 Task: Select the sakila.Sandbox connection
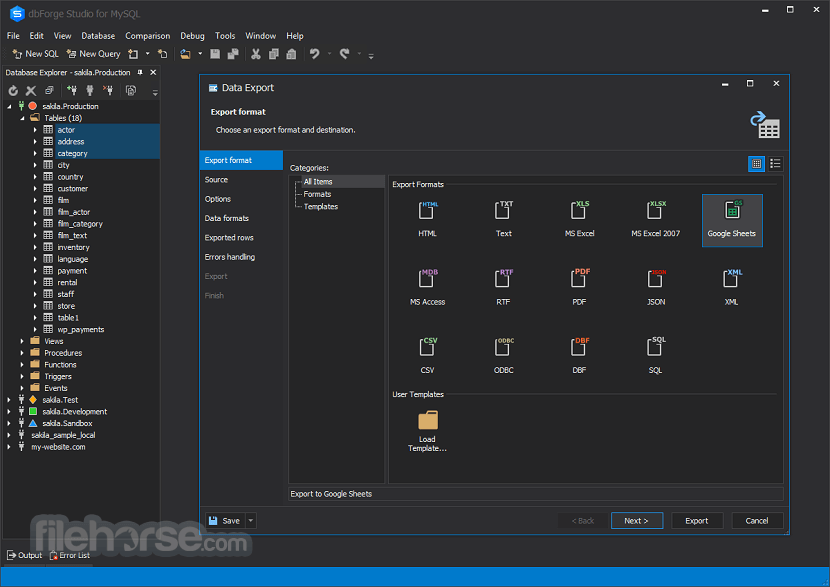(x=67, y=423)
